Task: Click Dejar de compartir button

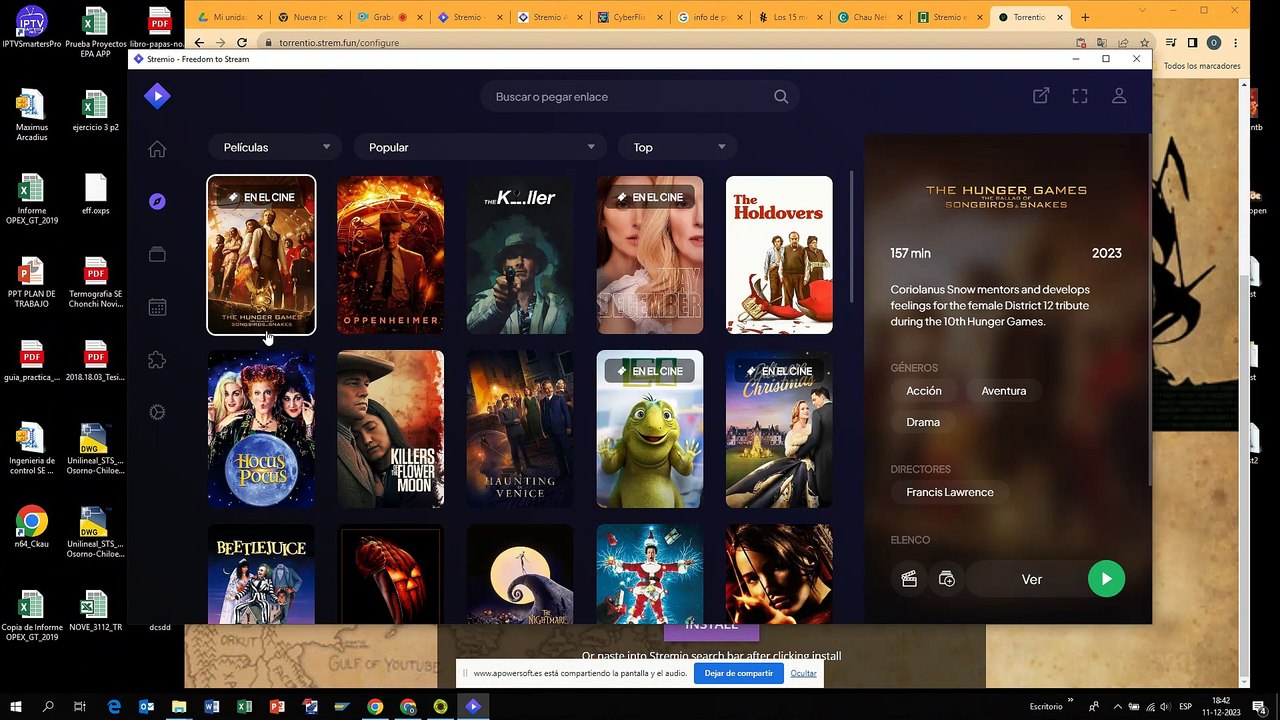Action: (x=738, y=673)
